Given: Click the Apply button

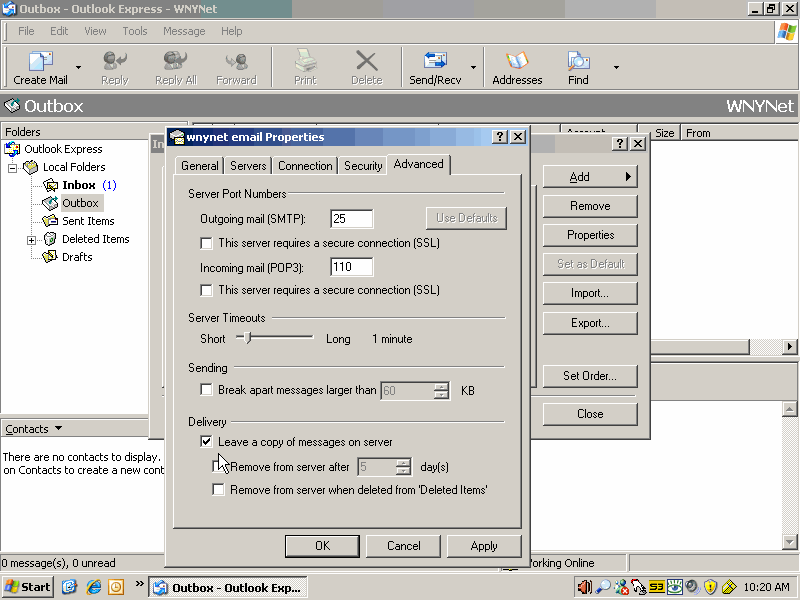Looking at the screenshot, I should point(484,546).
